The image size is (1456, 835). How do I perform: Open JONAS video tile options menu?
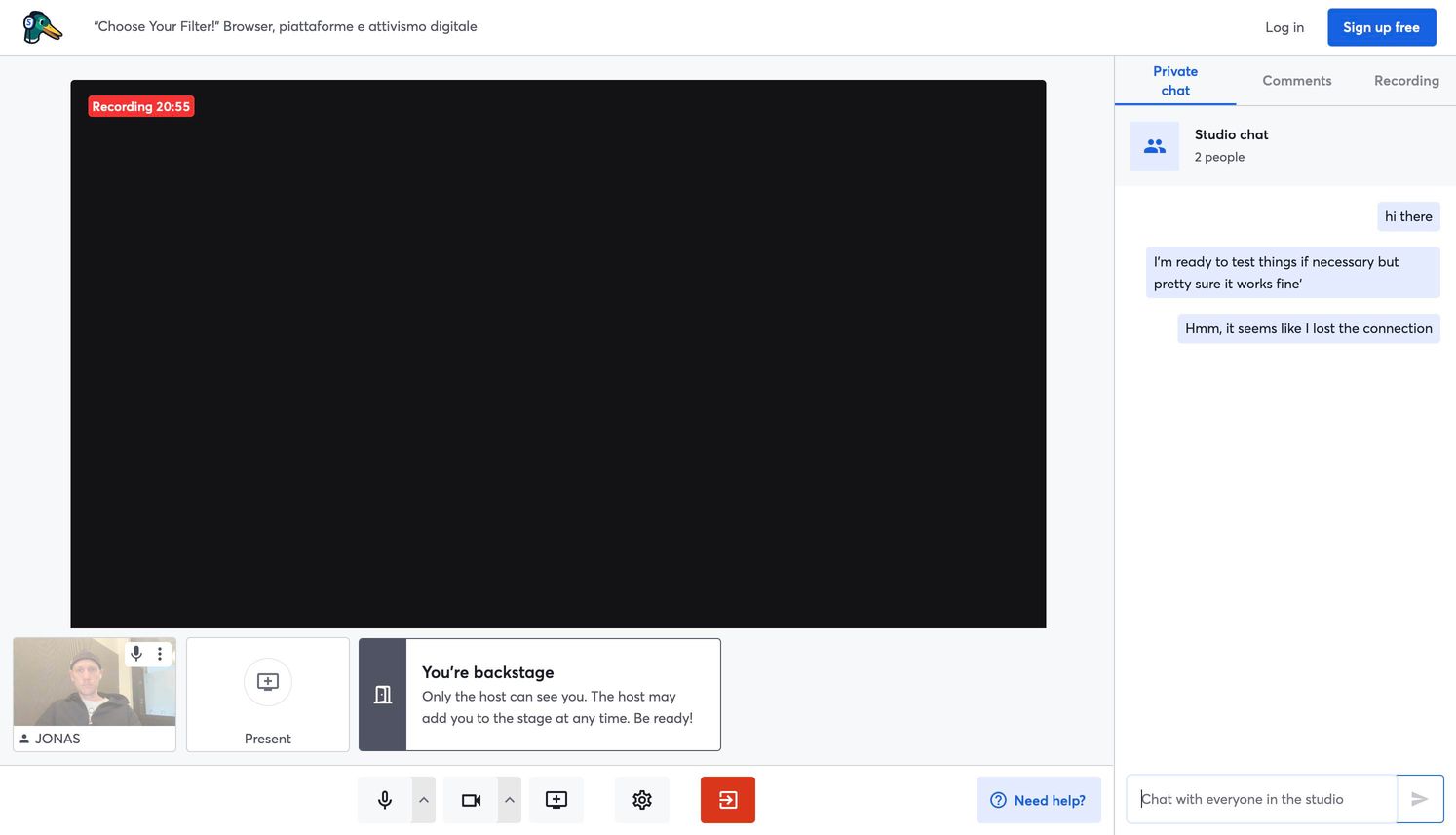tap(160, 654)
